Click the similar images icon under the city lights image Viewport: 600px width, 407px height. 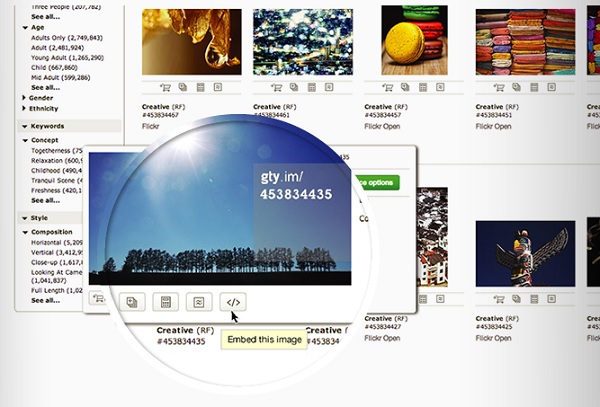click(329, 87)
